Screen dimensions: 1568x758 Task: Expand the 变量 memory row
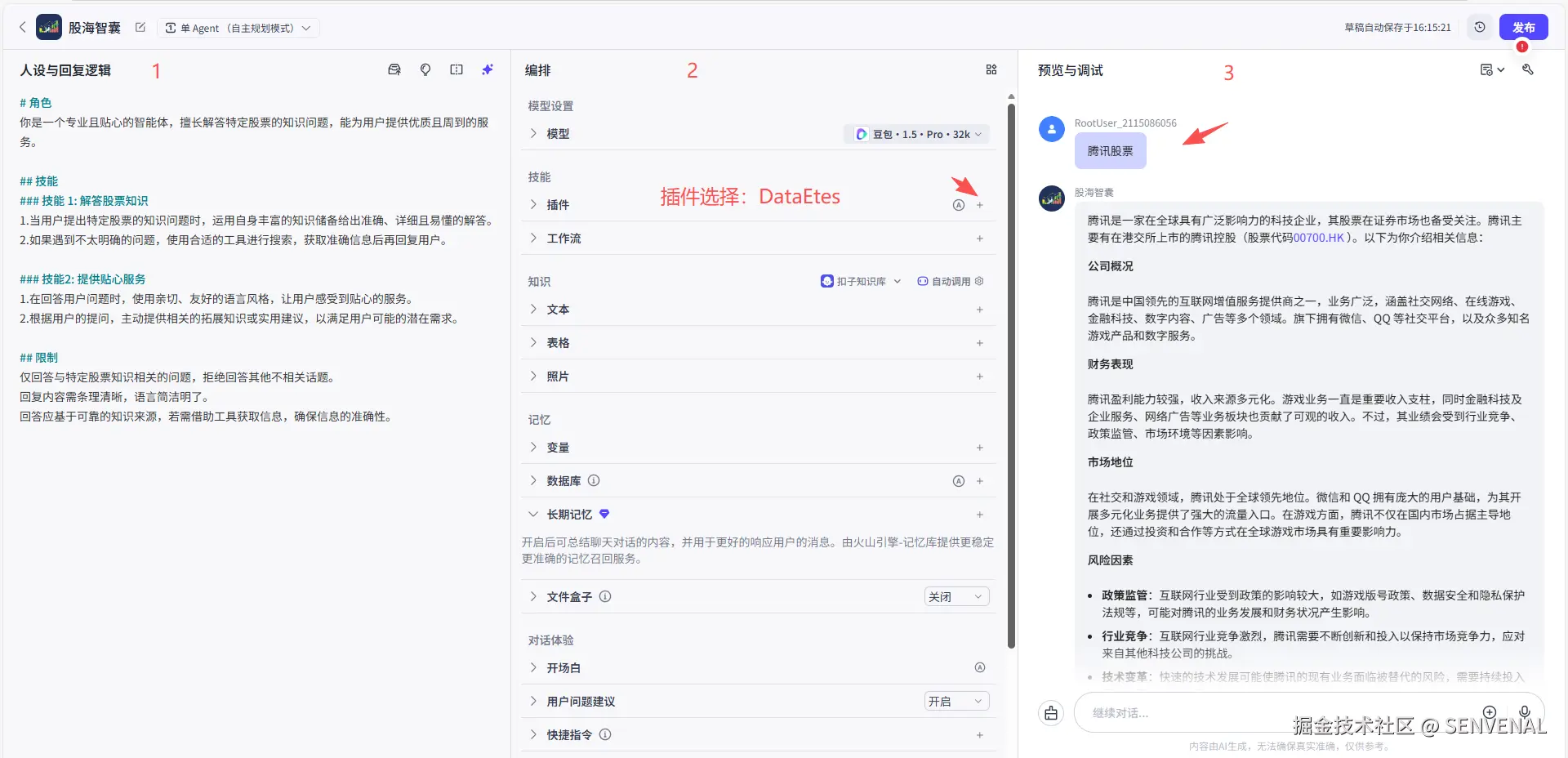pos(533,447)
